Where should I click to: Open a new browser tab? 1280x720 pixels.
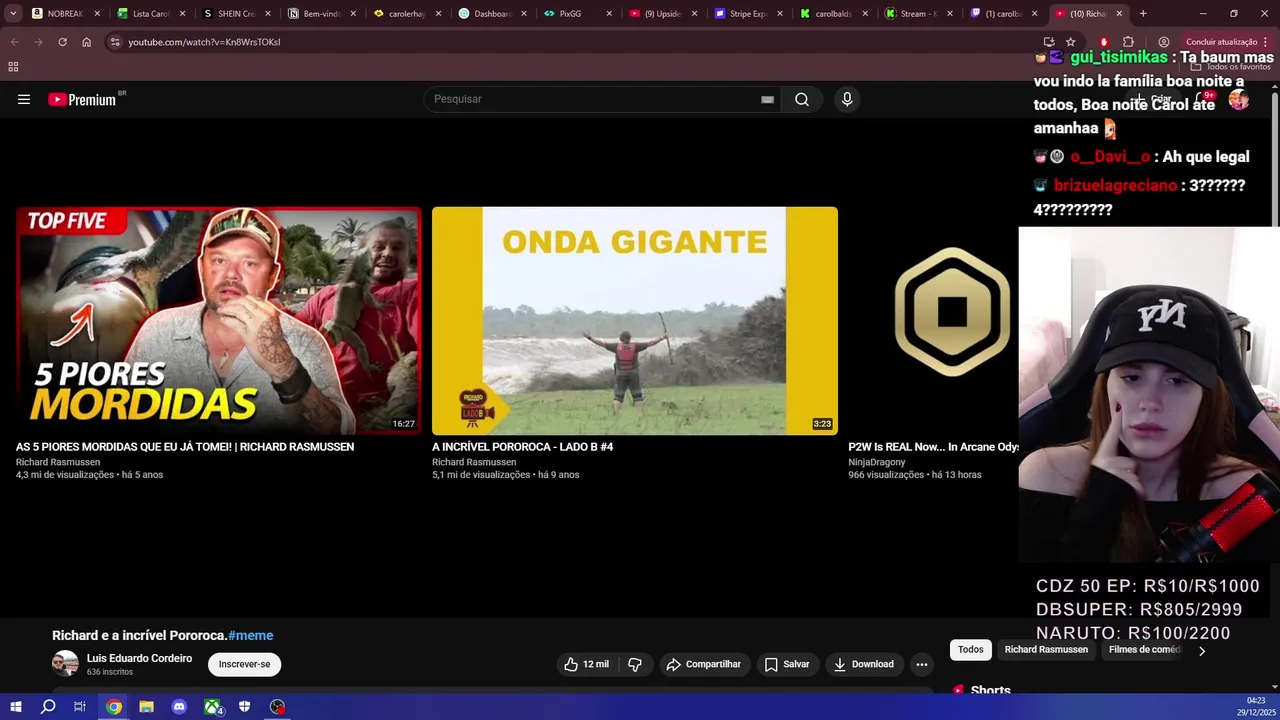pyautogui.click(x=1143, y=14)
